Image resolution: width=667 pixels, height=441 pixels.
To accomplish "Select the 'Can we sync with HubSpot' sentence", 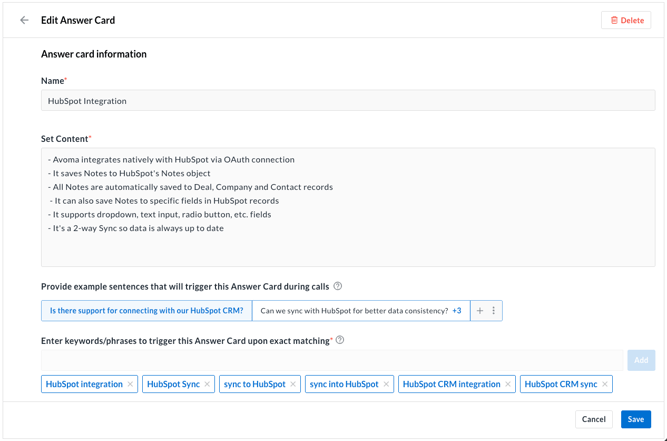I will click(x=353, y=311).
